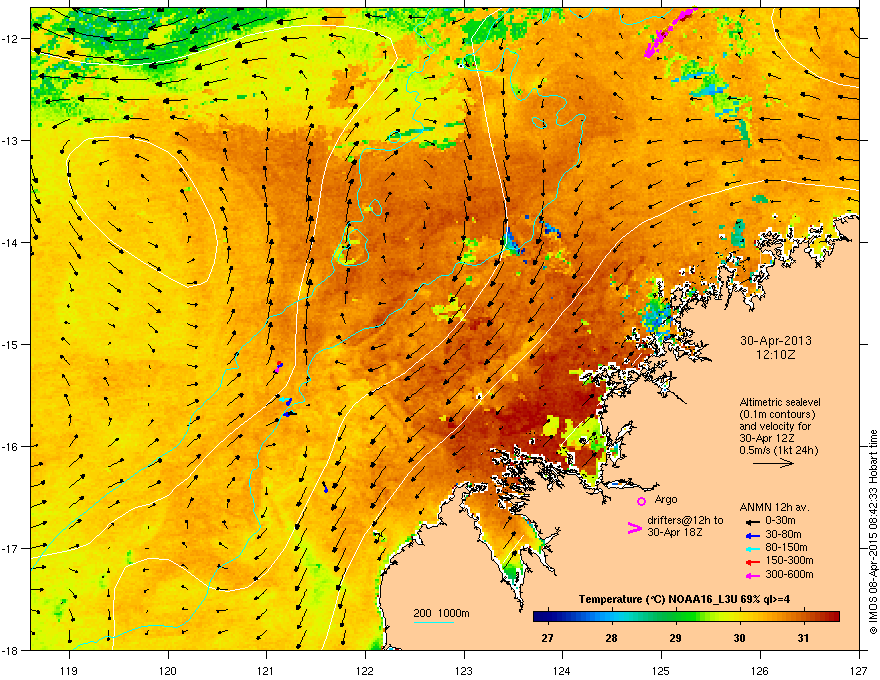Click the cyan bathymetry line sample under 200 1000m
880x680 pixels.
(x=433, y=622)
